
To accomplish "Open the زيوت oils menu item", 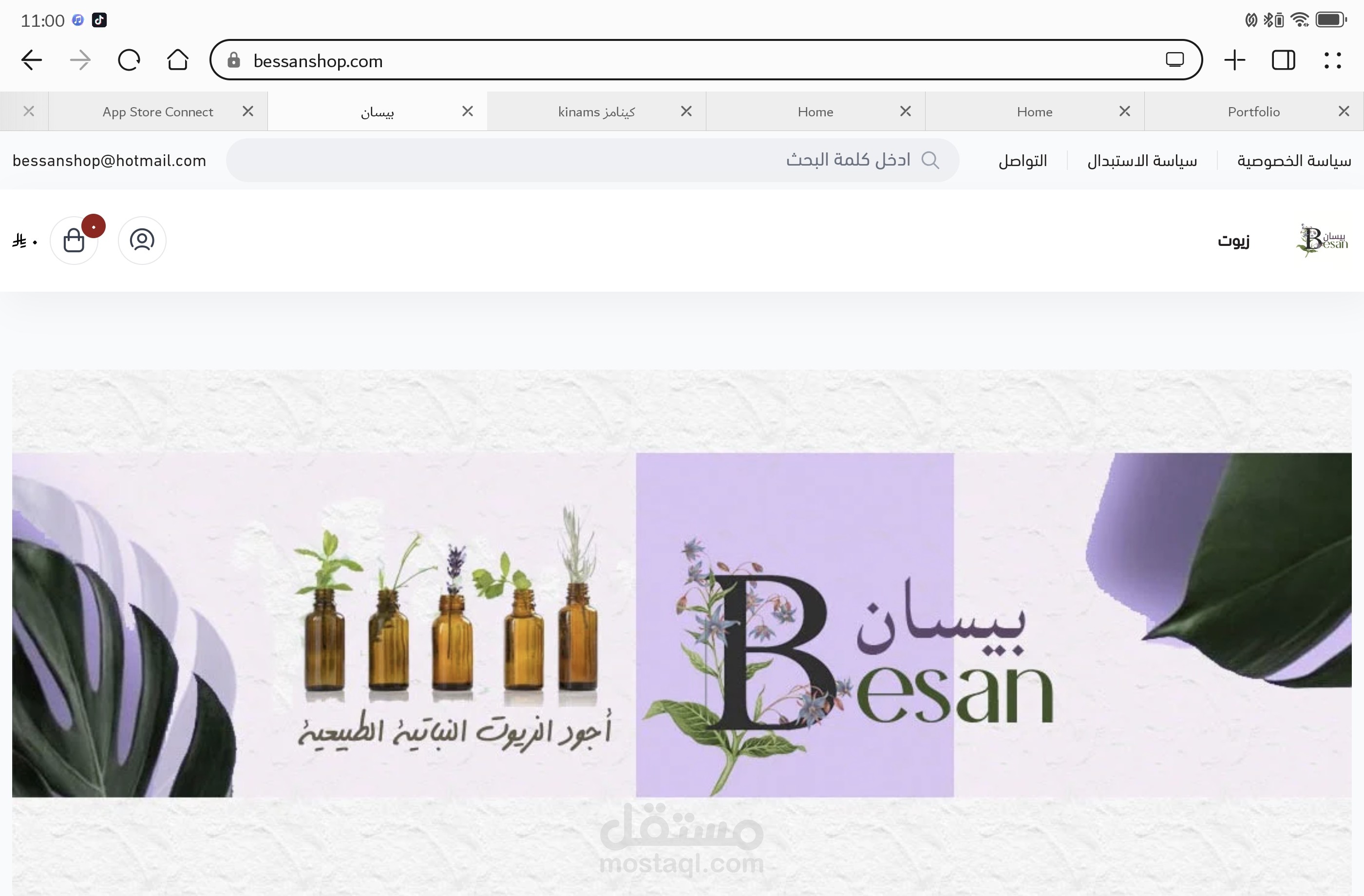I will tap(1233, 241).
